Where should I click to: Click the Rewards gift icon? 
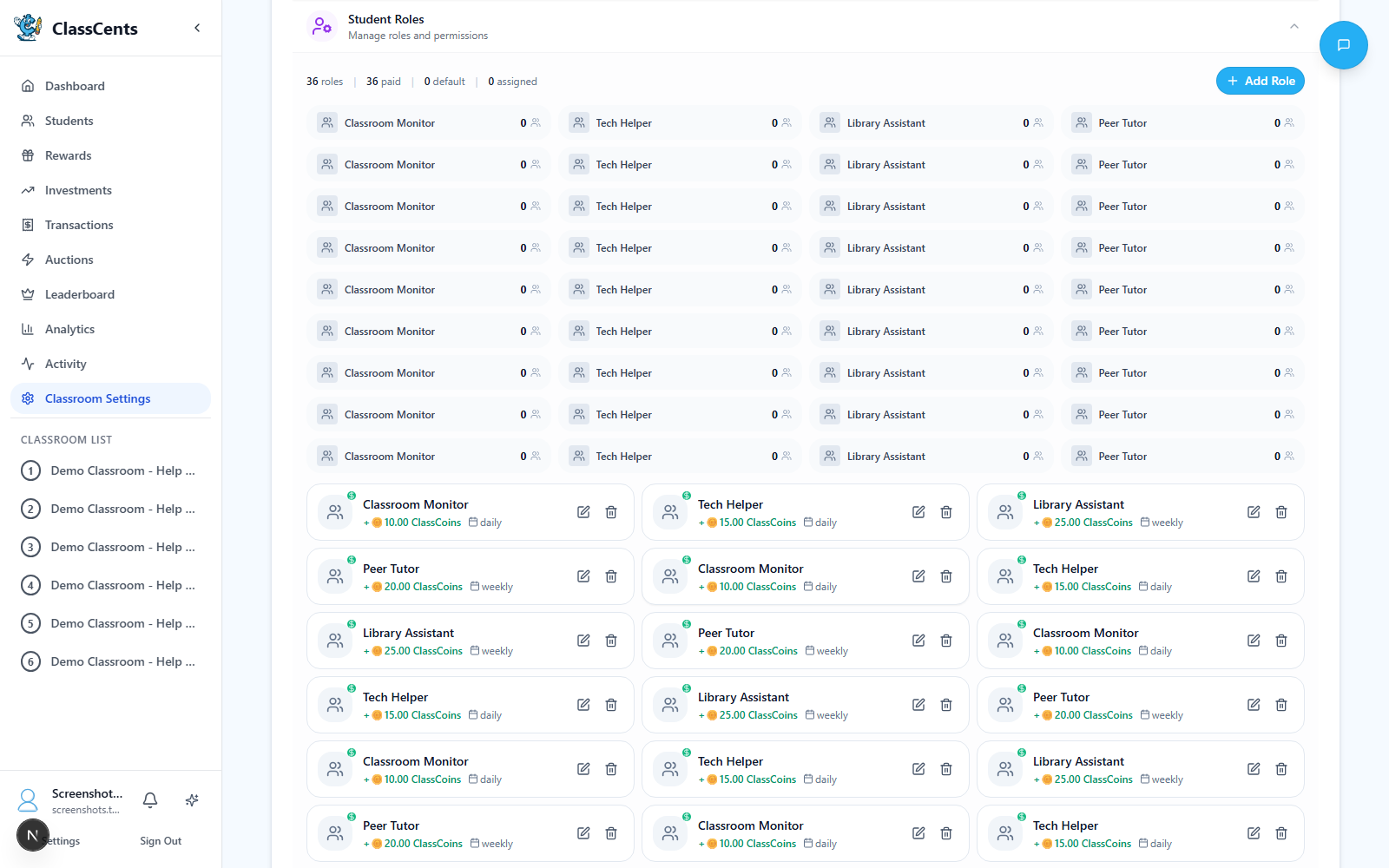[28, 155]
